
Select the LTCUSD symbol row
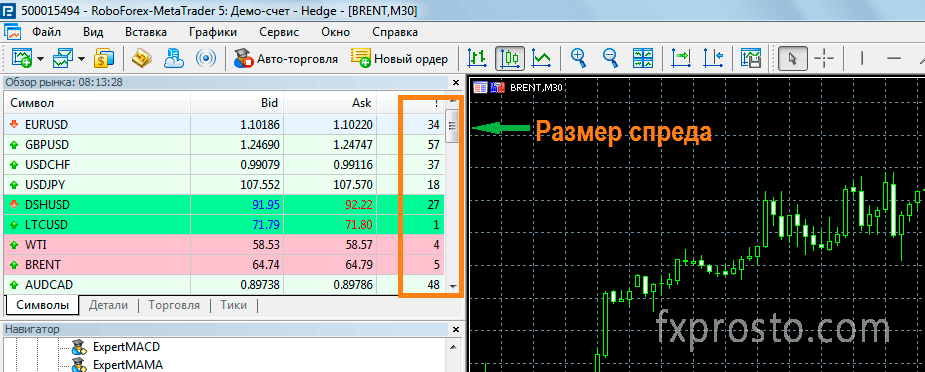225,225
